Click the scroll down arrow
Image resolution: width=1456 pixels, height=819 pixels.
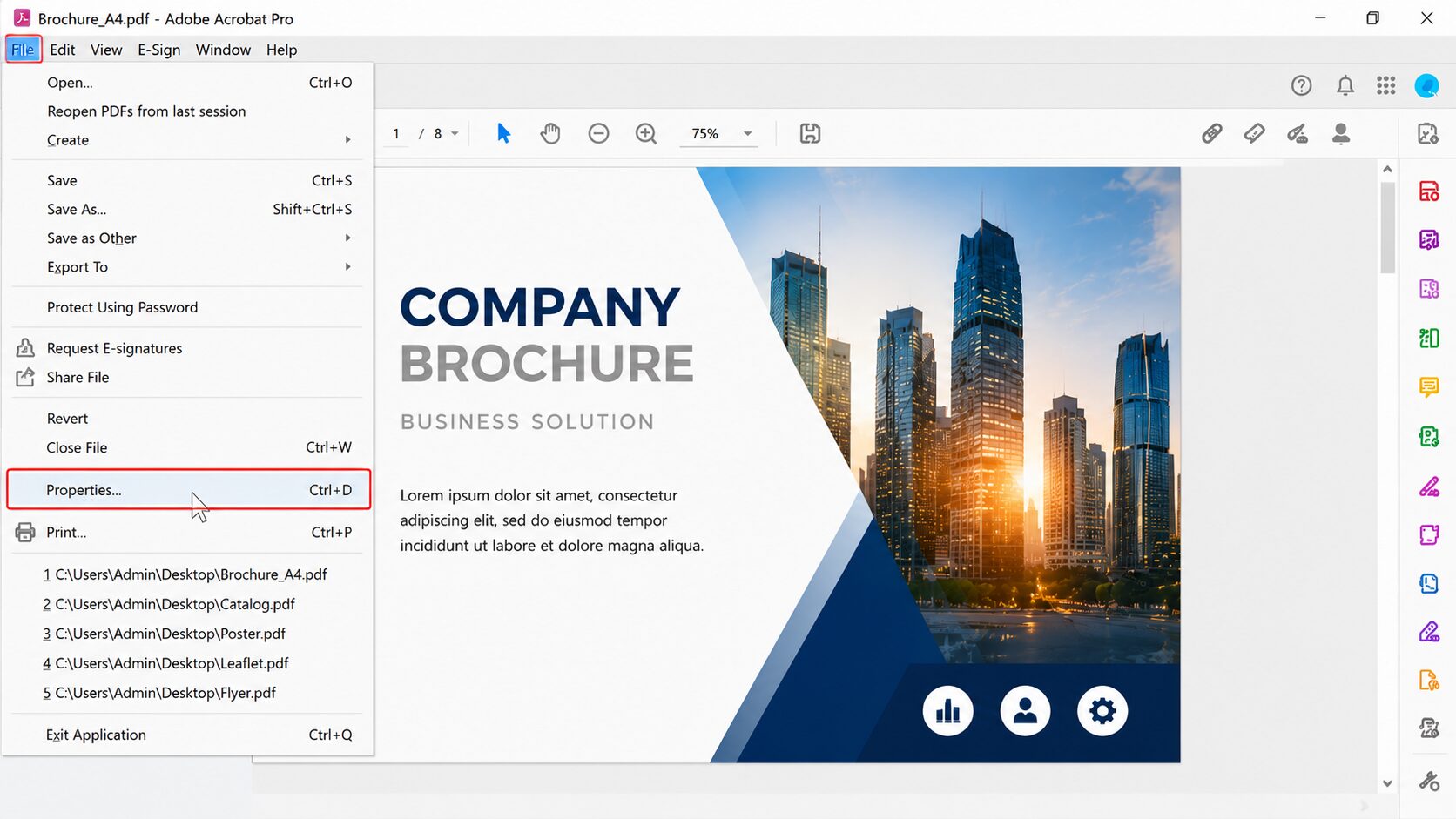(1387, 783)
